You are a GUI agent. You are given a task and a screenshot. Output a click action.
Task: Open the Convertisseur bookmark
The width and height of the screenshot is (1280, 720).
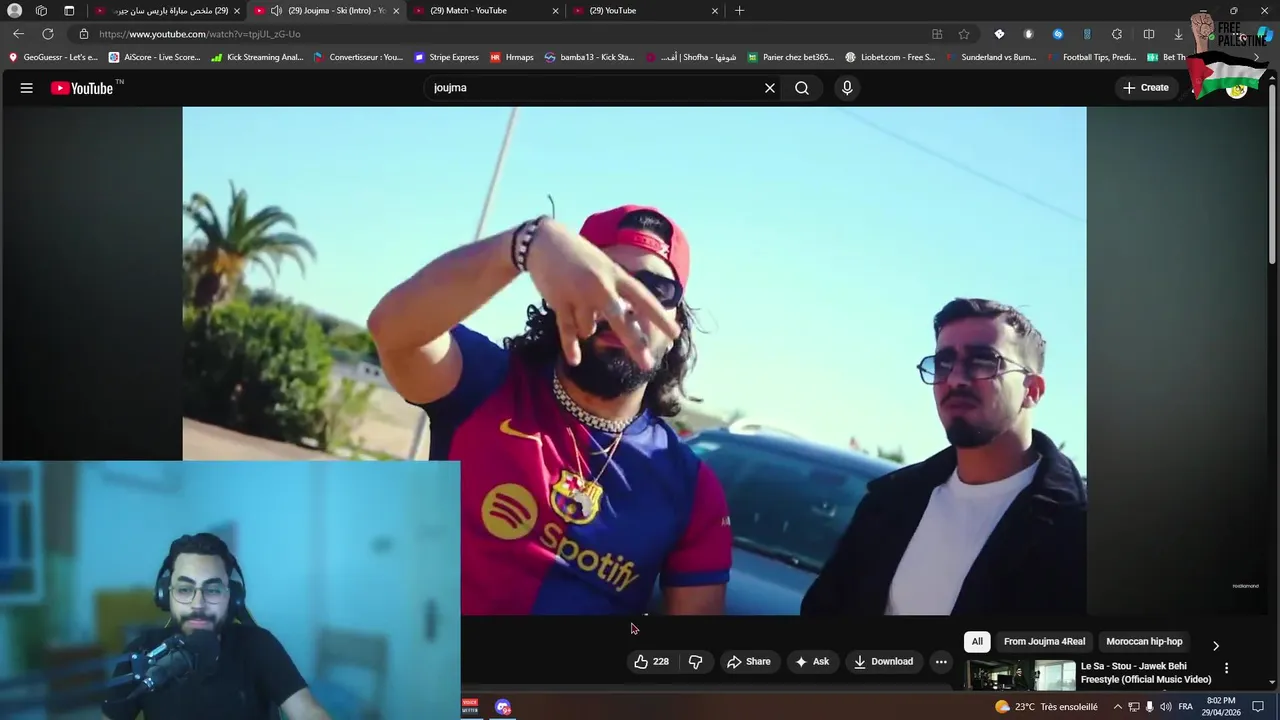[x=358, y=57]
